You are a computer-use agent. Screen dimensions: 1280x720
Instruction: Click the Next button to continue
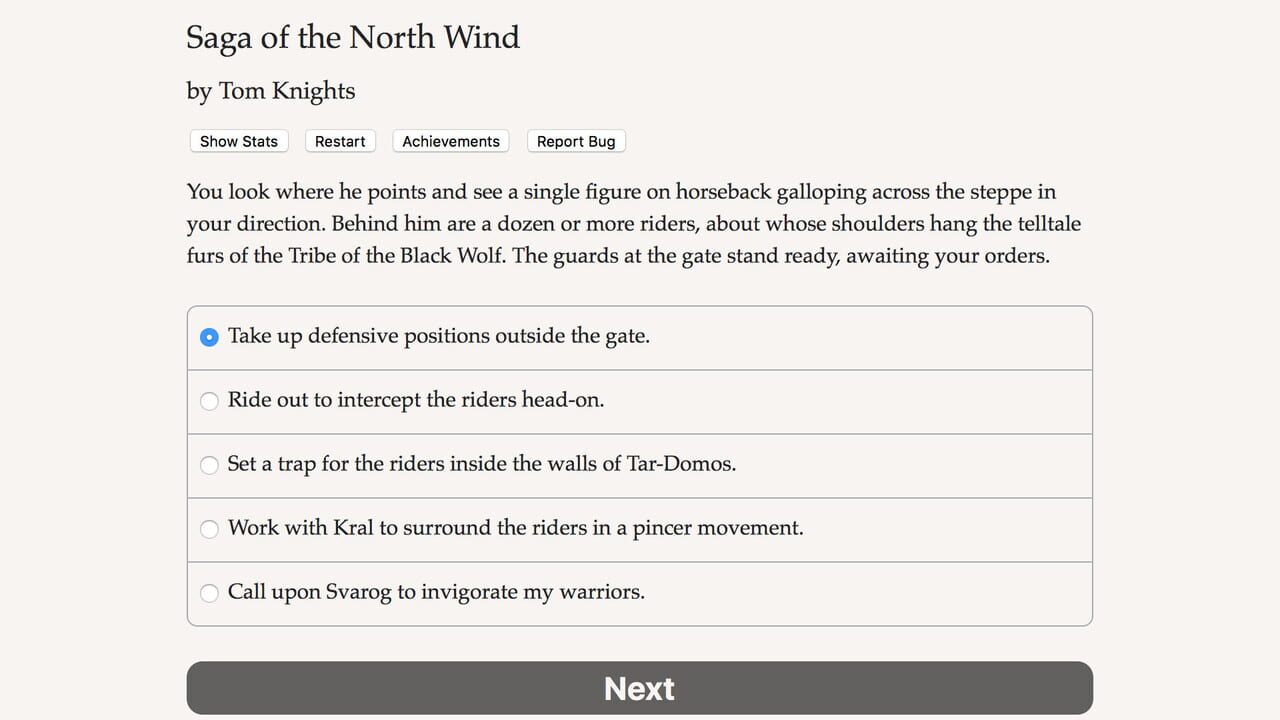click(x=639, y=688)
